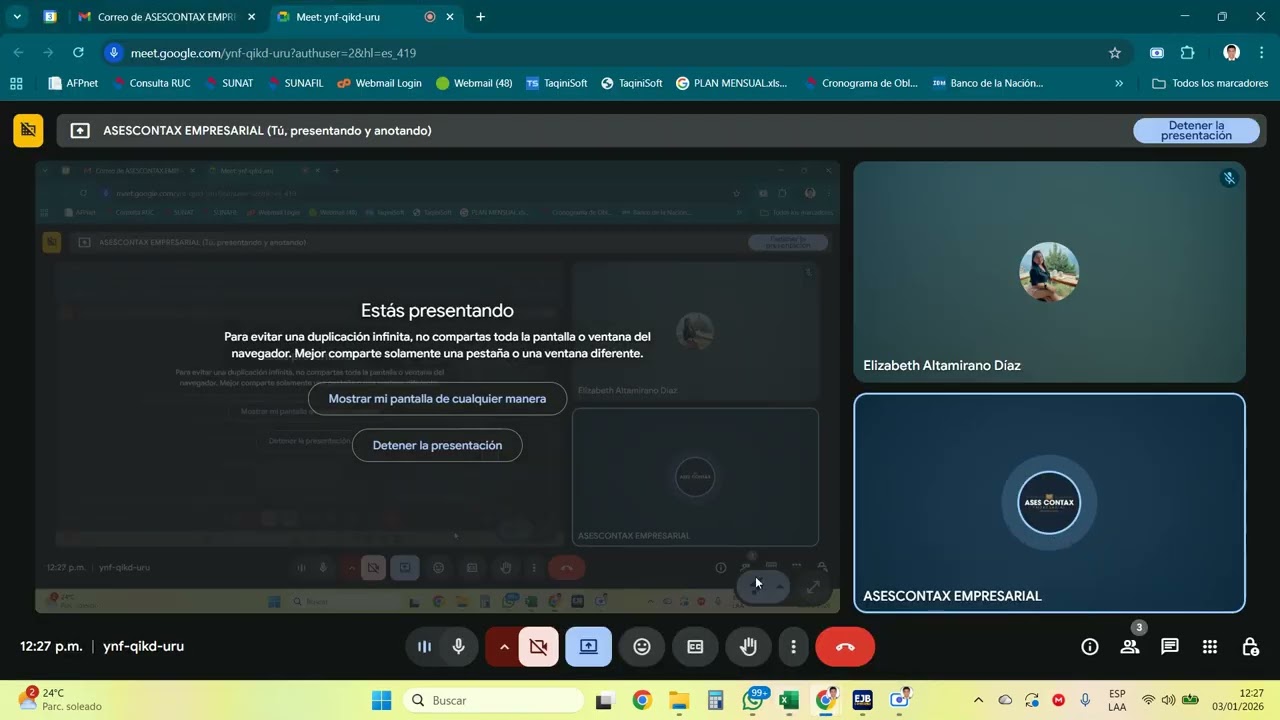1280x720 pixels.
Task: Click the expand fullscreen arrows on presentation
Action: [x=814, y=587]
